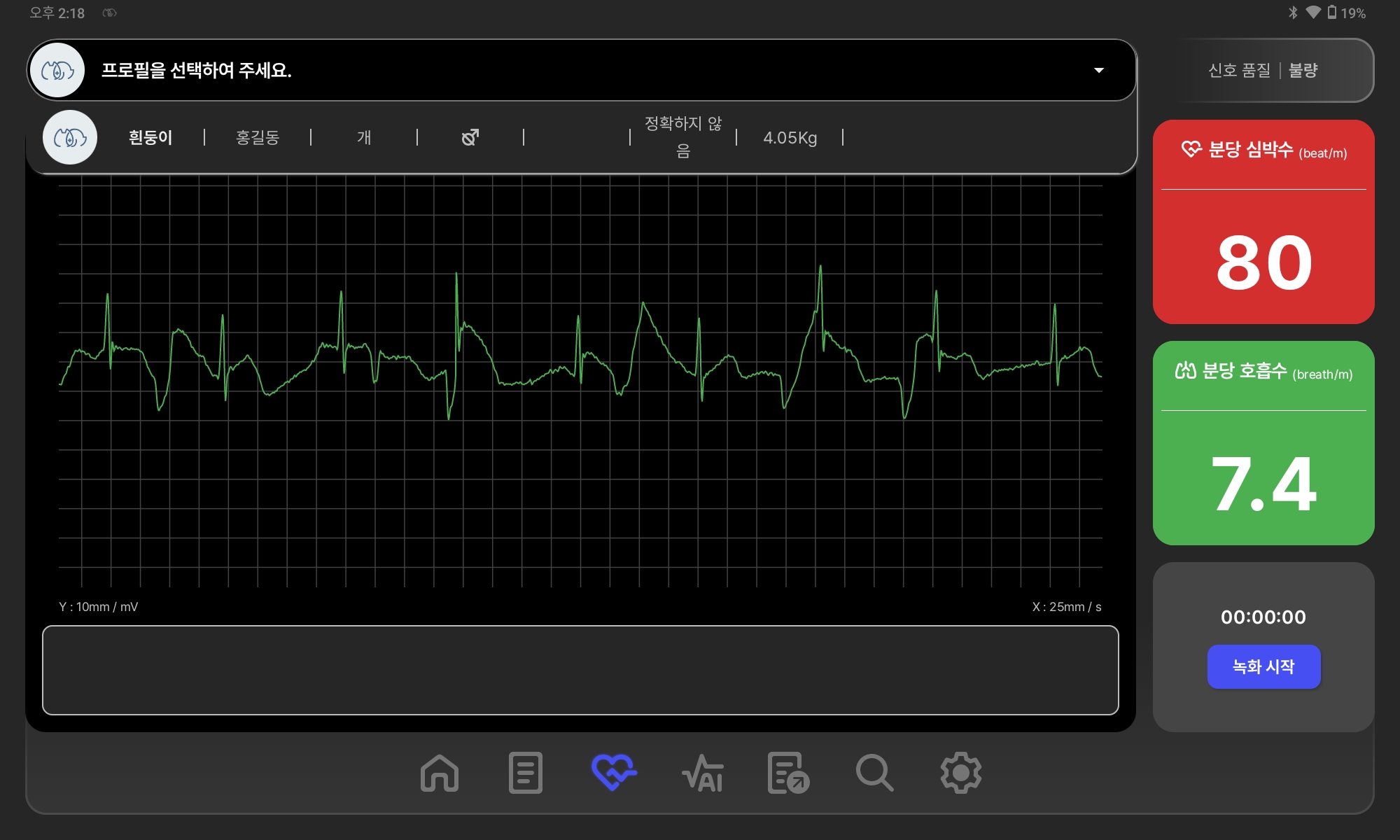Viewport: 1400px width, 840px height.
Task: Tap the 신호 품질 불량 indicator
Action: pos(1263,70)
